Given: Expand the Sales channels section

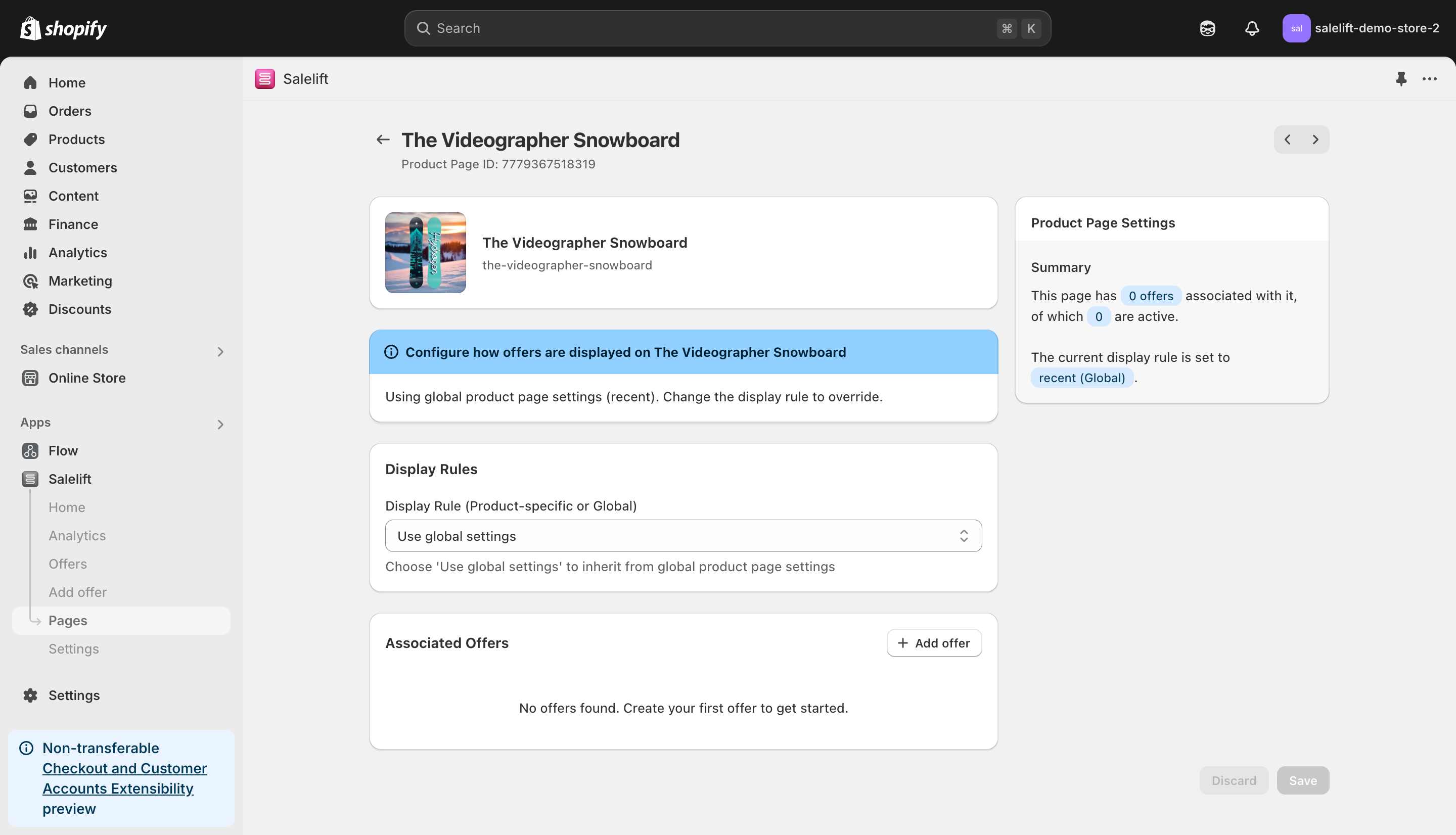Looking at the screenshot, I should coord(220,352).
